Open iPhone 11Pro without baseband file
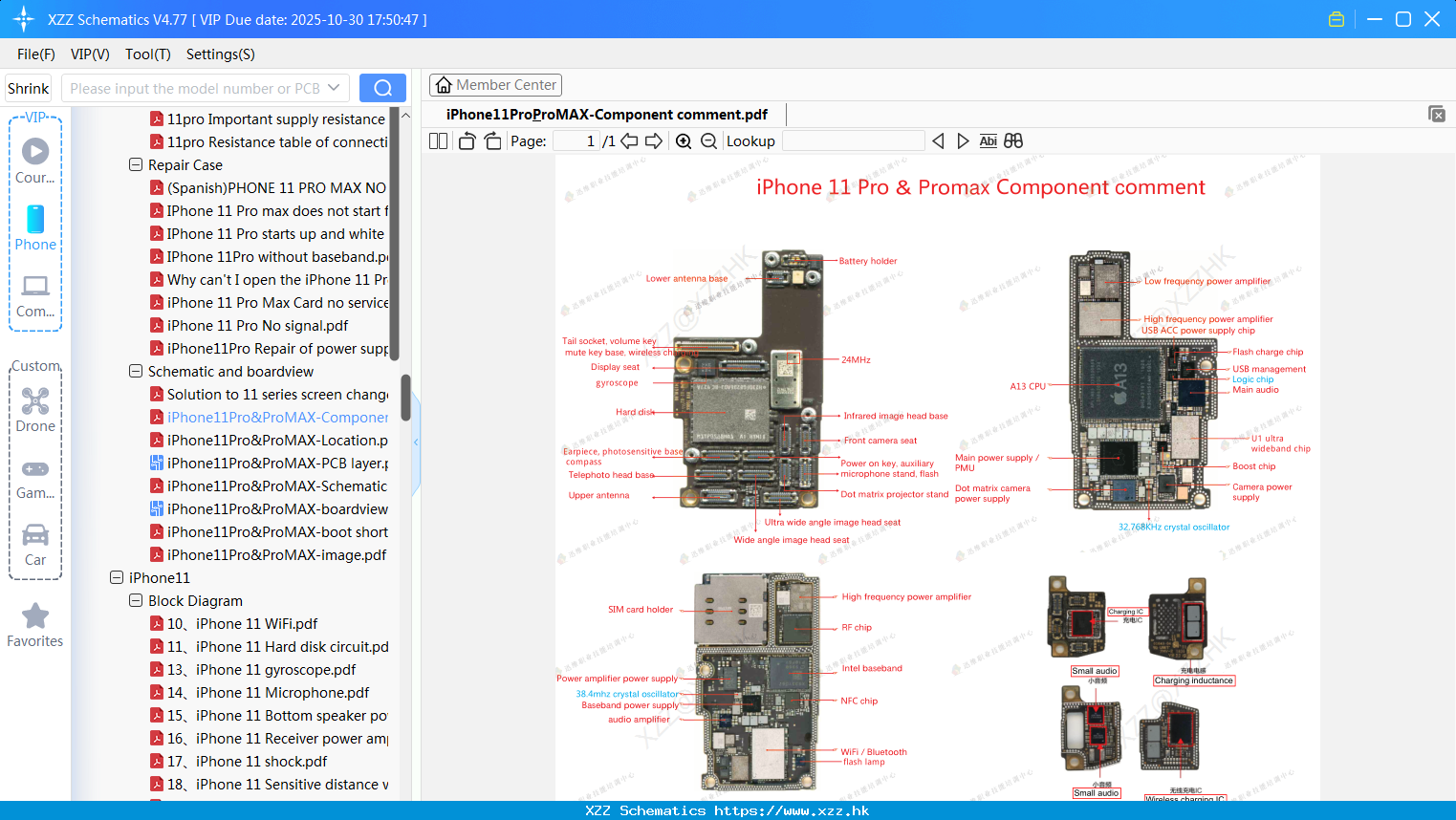The image size is (1456, 820). point(269,256)
